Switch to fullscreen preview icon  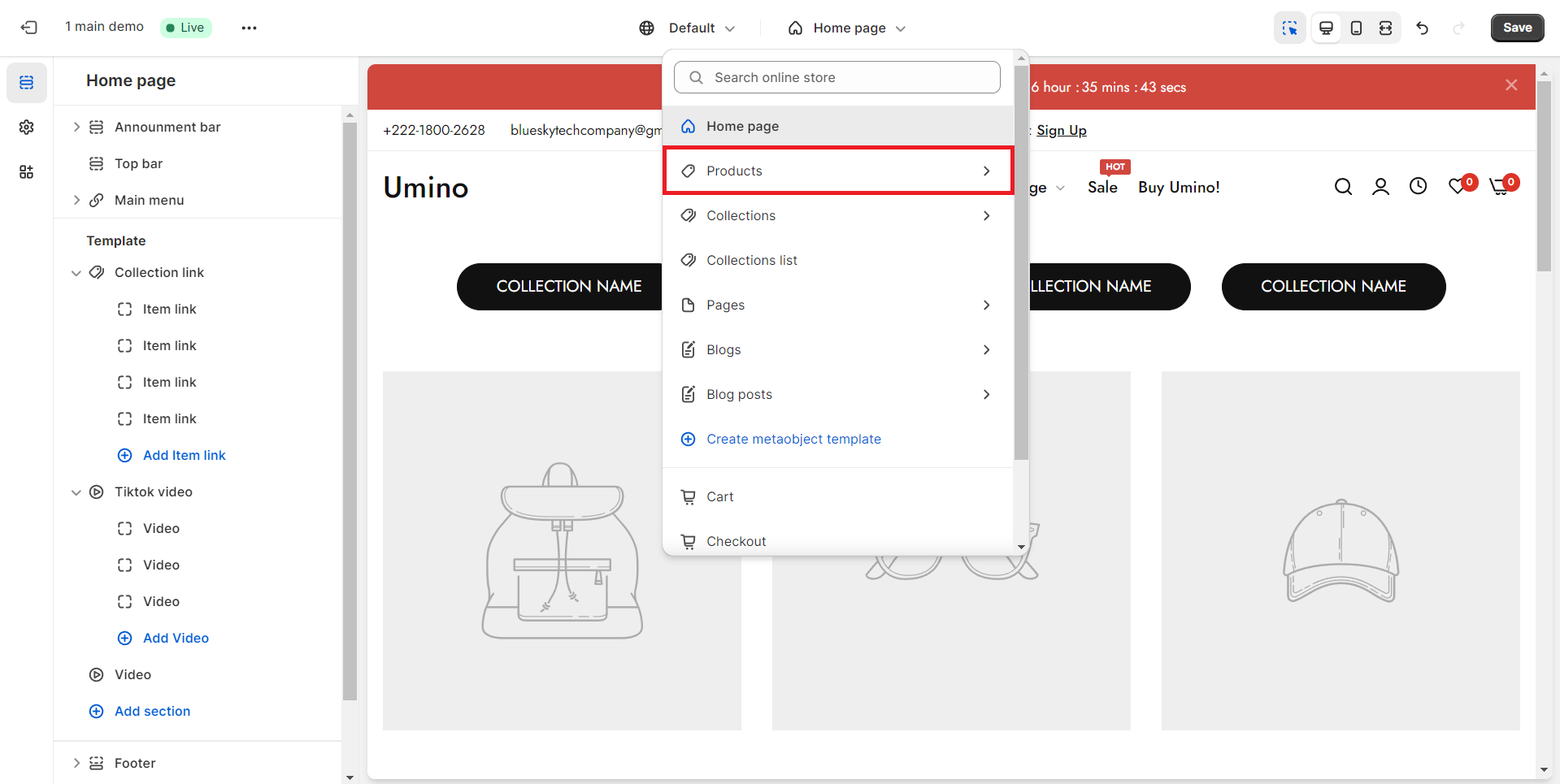(x=1385, y=28)
